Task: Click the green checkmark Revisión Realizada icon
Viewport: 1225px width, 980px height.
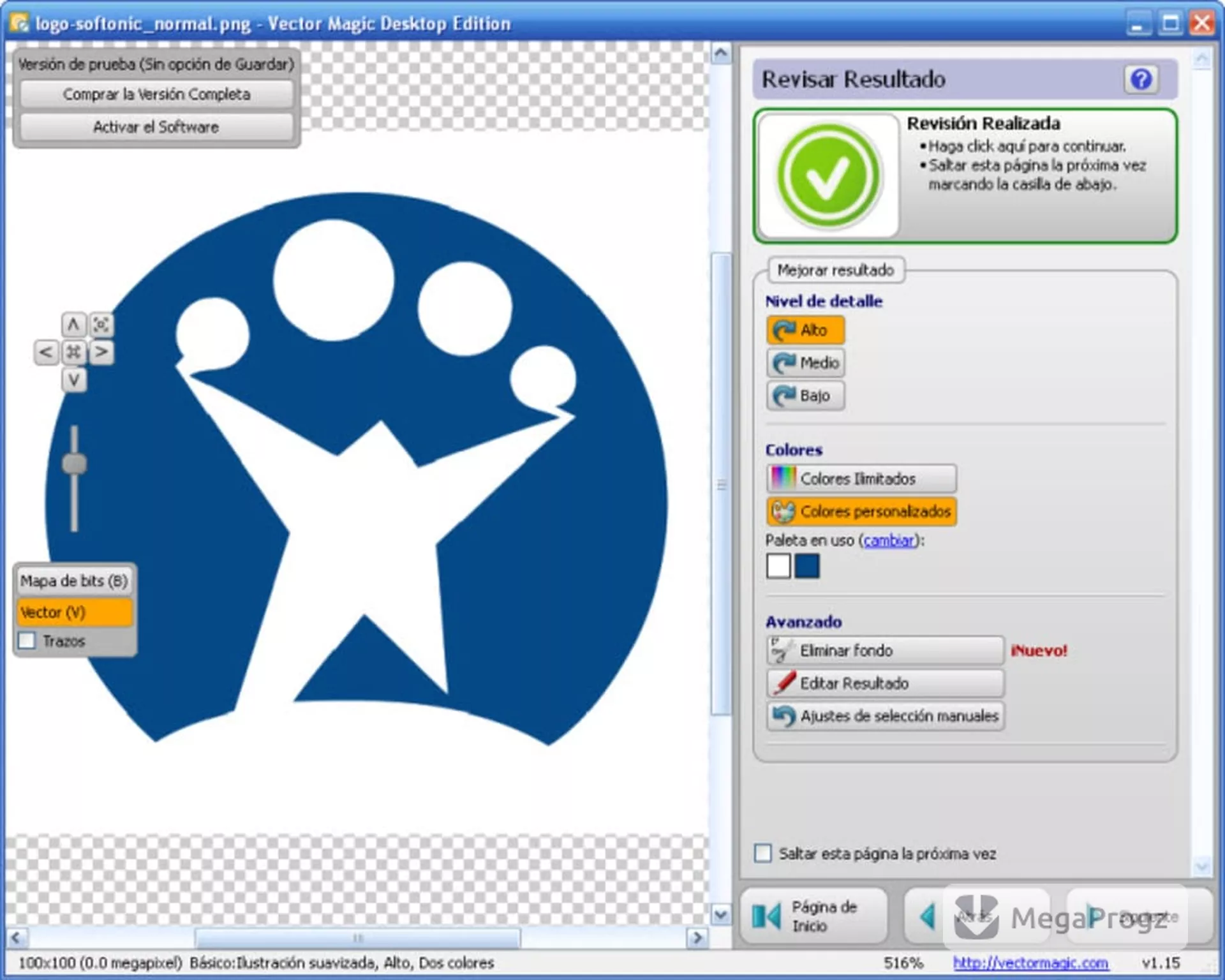Action: point(829,175)
